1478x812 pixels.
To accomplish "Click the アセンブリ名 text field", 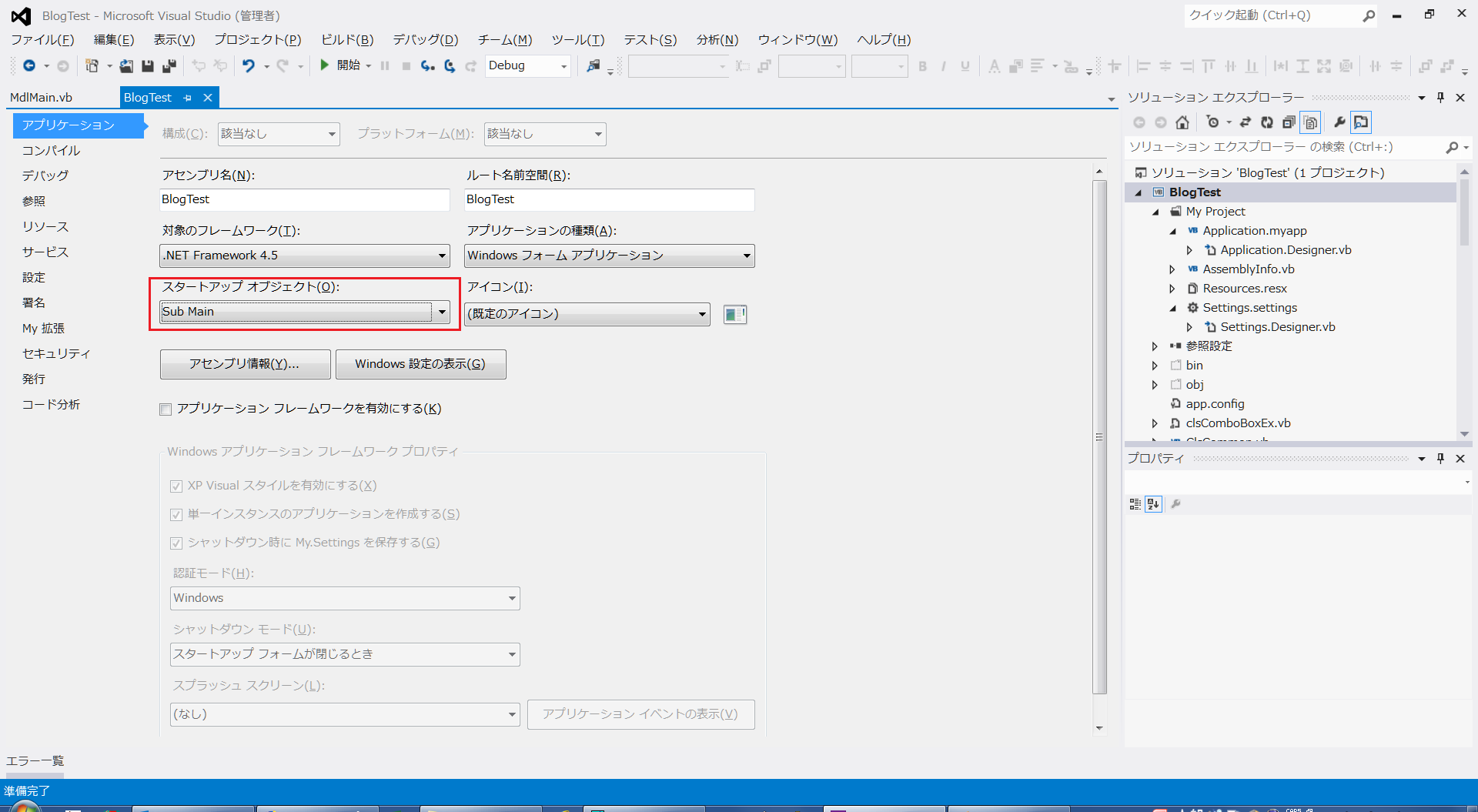I will click(x=305, y=200).
